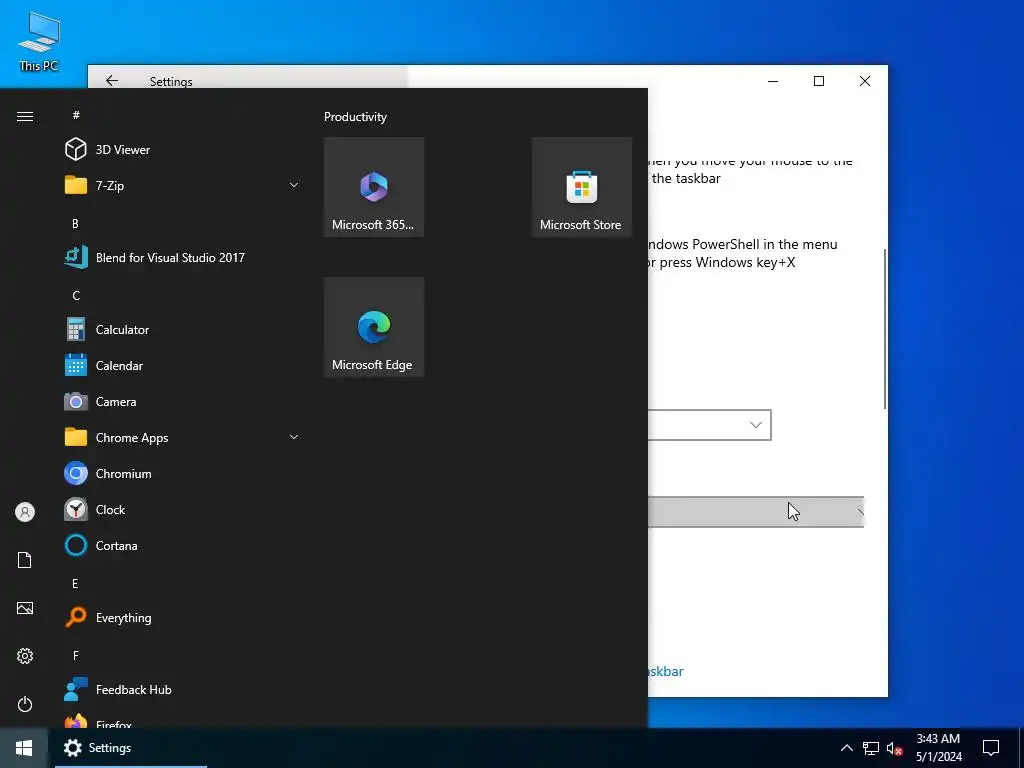The height and width of the screenshot is (768, 1024).
Task: Launch the Camera app icon
Action: tap(76, 401)
